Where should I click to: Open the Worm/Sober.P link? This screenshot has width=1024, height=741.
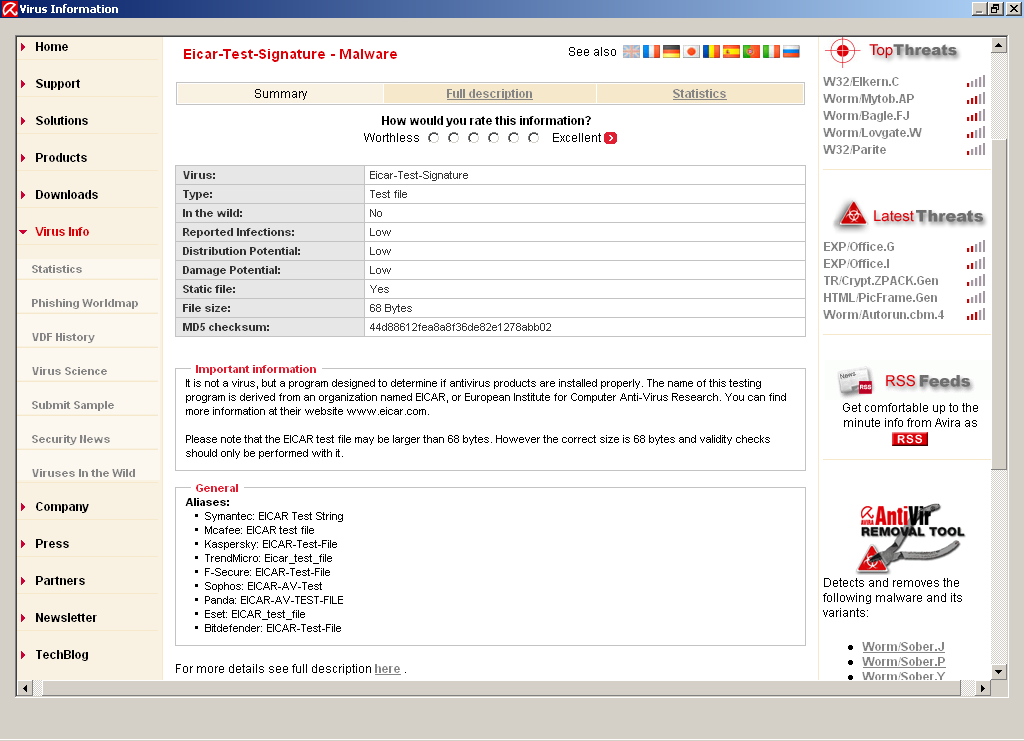[904, 661]
